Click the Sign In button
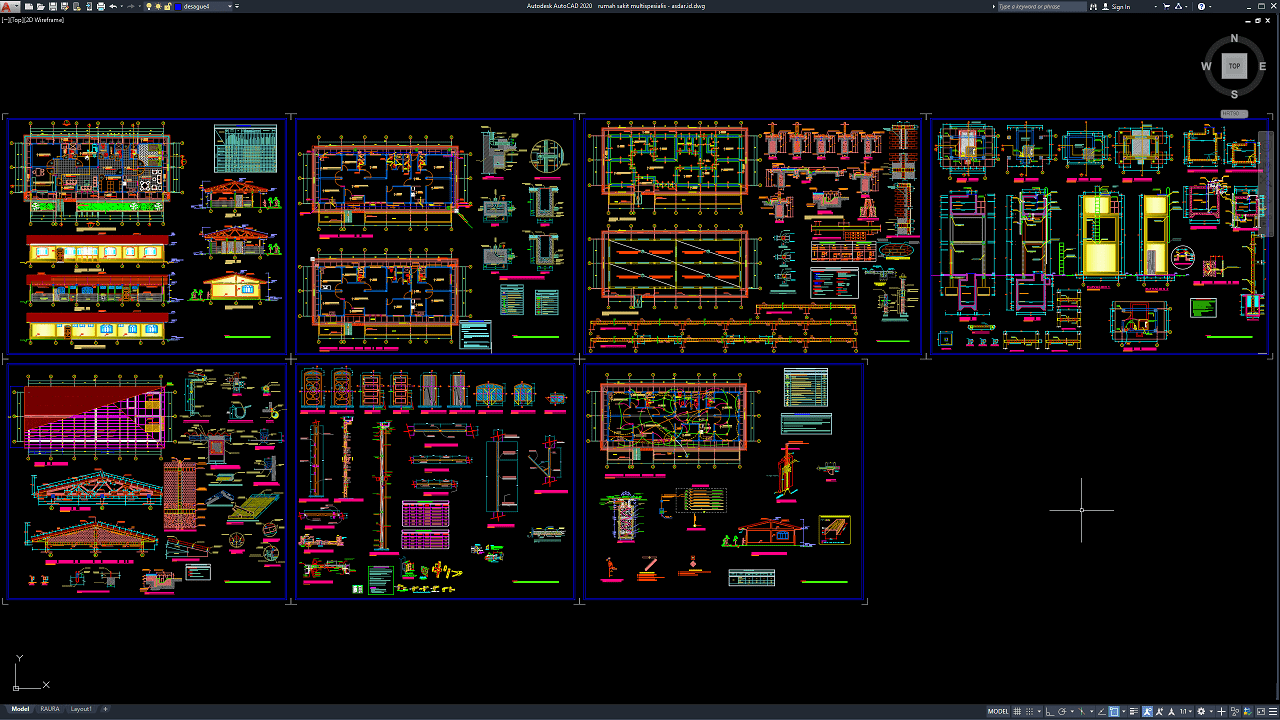 [x=1121, y=6]
